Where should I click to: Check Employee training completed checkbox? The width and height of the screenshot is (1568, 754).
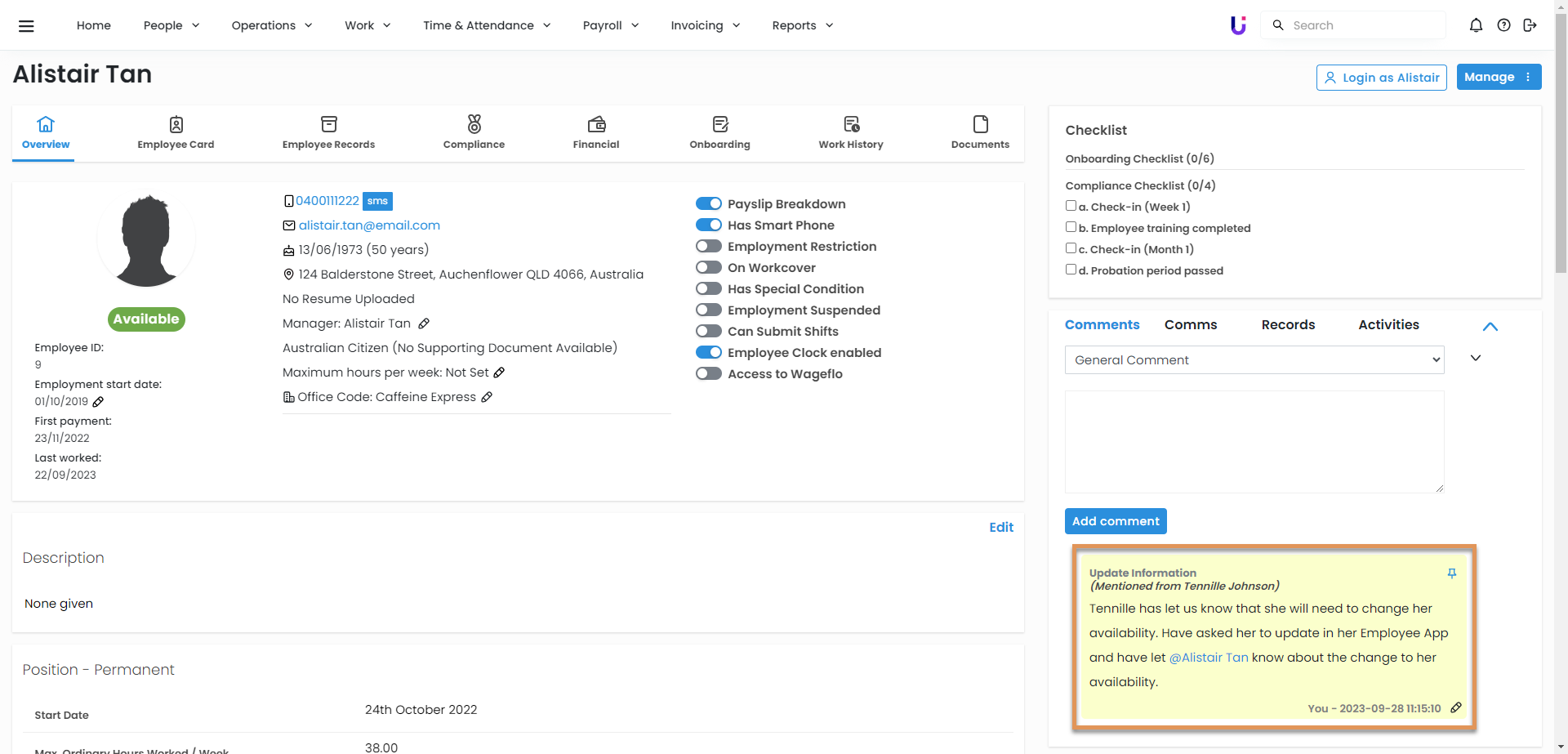tap(1071, 227)
